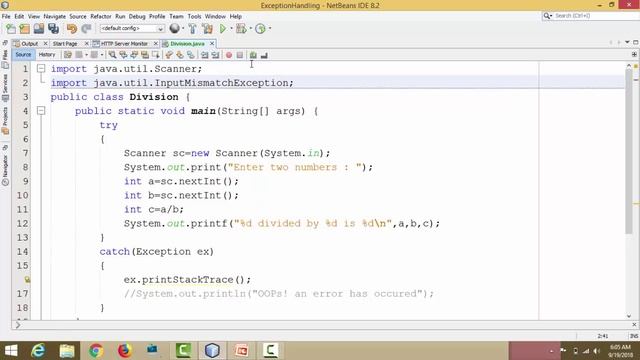
Task: Switch to the Output tab
Action: click(29, 43)
